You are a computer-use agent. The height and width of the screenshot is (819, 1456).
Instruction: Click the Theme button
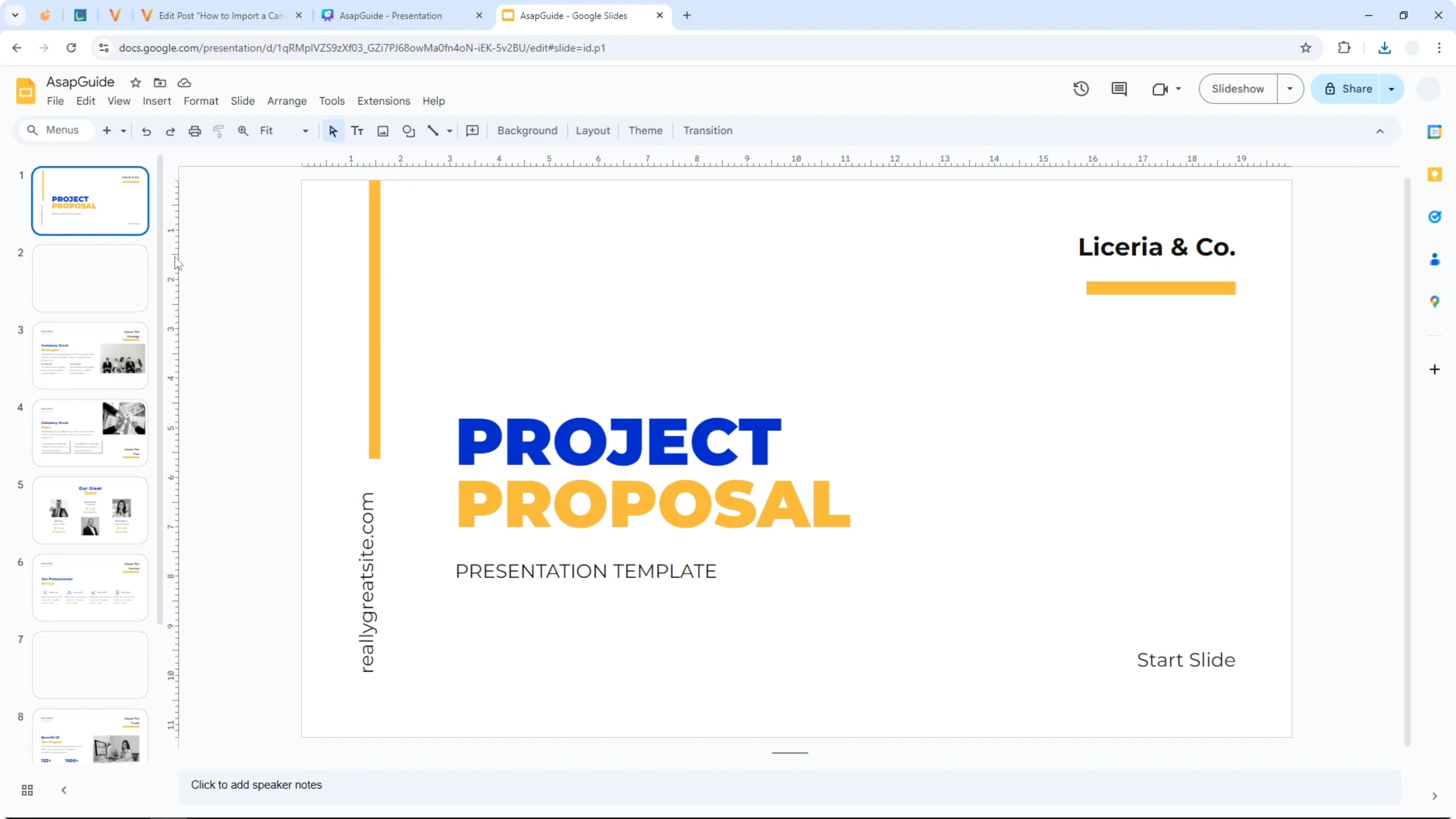(x=645, y=131)
